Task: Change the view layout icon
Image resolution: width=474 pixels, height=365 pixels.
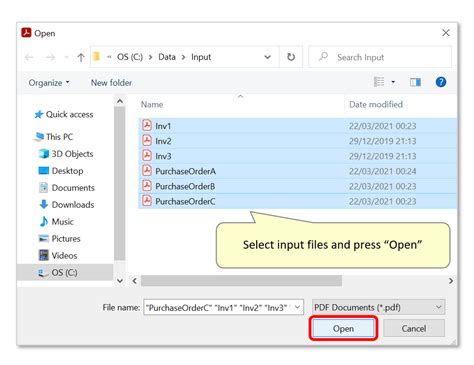Action: pos(379,82)
